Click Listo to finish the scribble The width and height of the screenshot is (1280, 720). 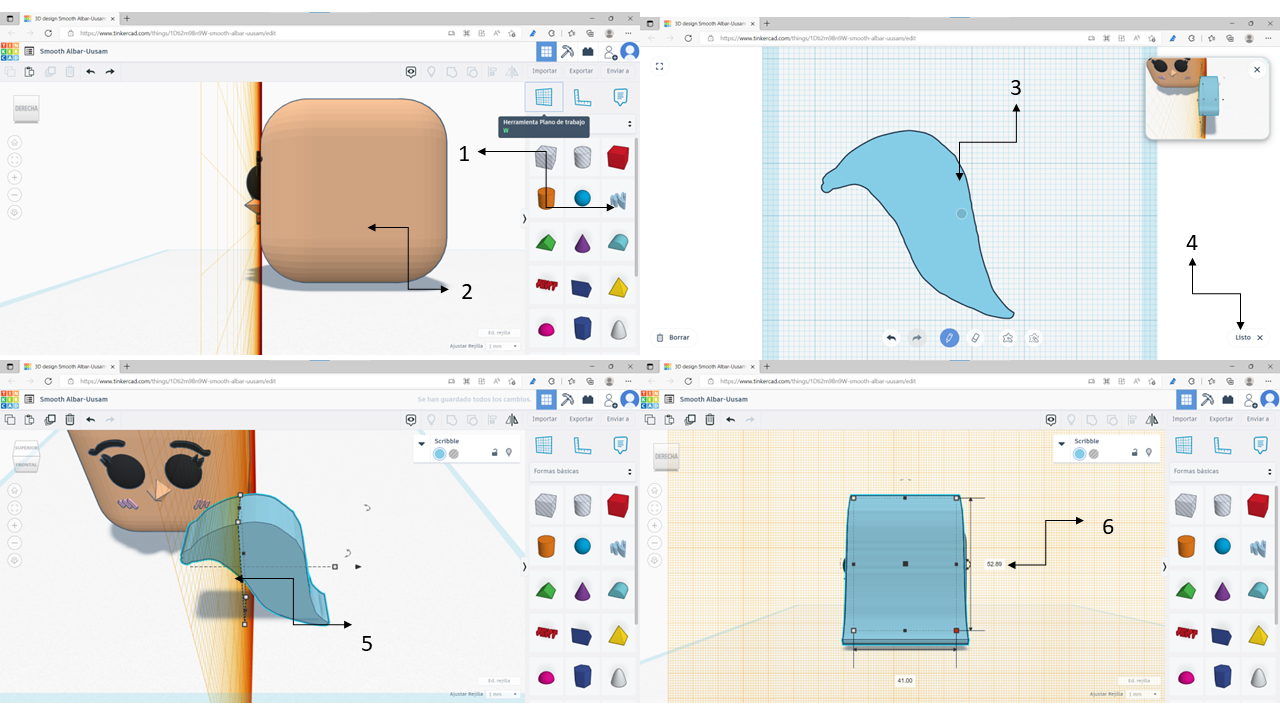[x=1243, y=338]
